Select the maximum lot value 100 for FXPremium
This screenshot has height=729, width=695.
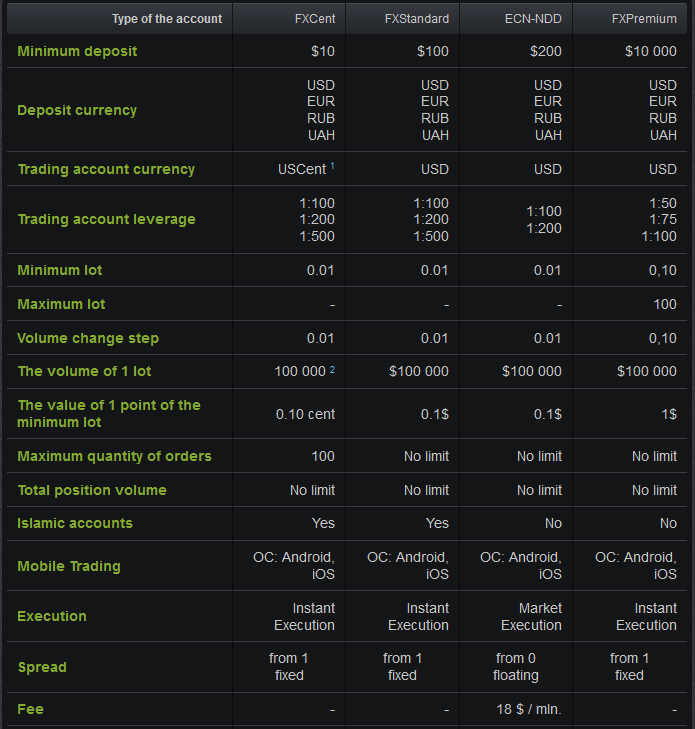point(665,305)
